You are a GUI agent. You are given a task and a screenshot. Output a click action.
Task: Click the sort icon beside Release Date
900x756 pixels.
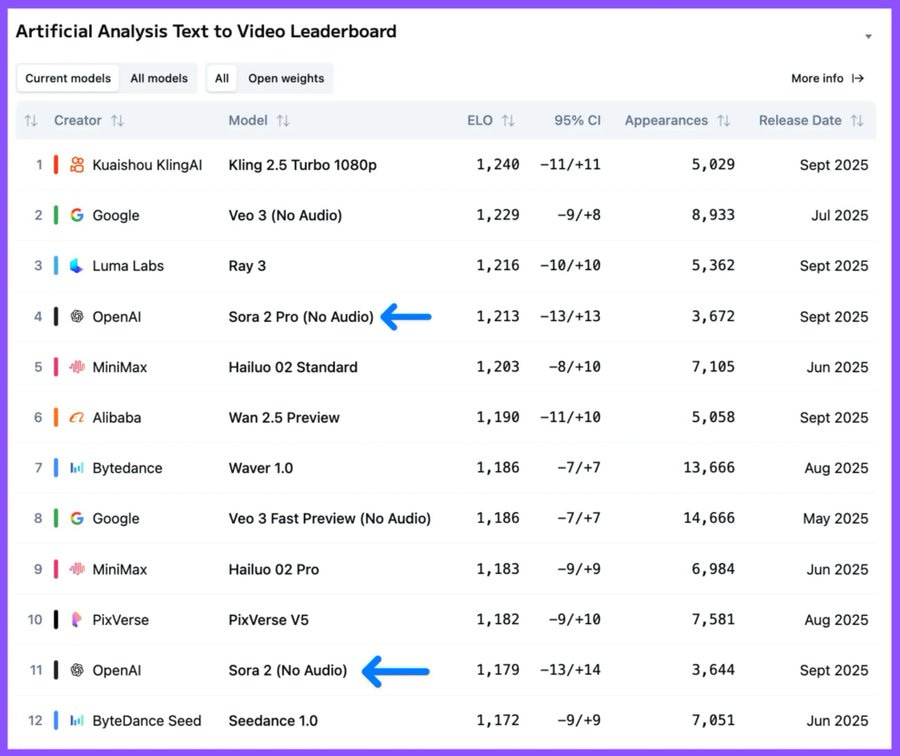857,121
